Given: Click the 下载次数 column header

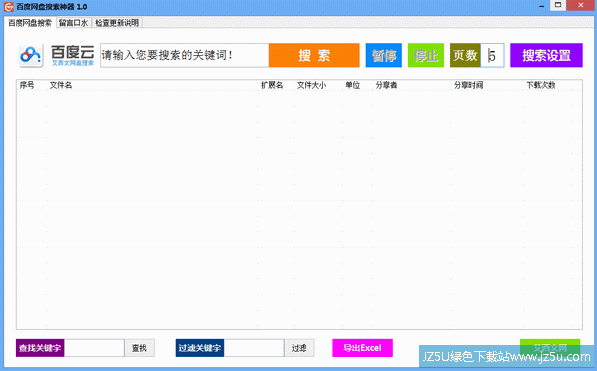Looking at the screenshot, I should [x=541, y=85].
